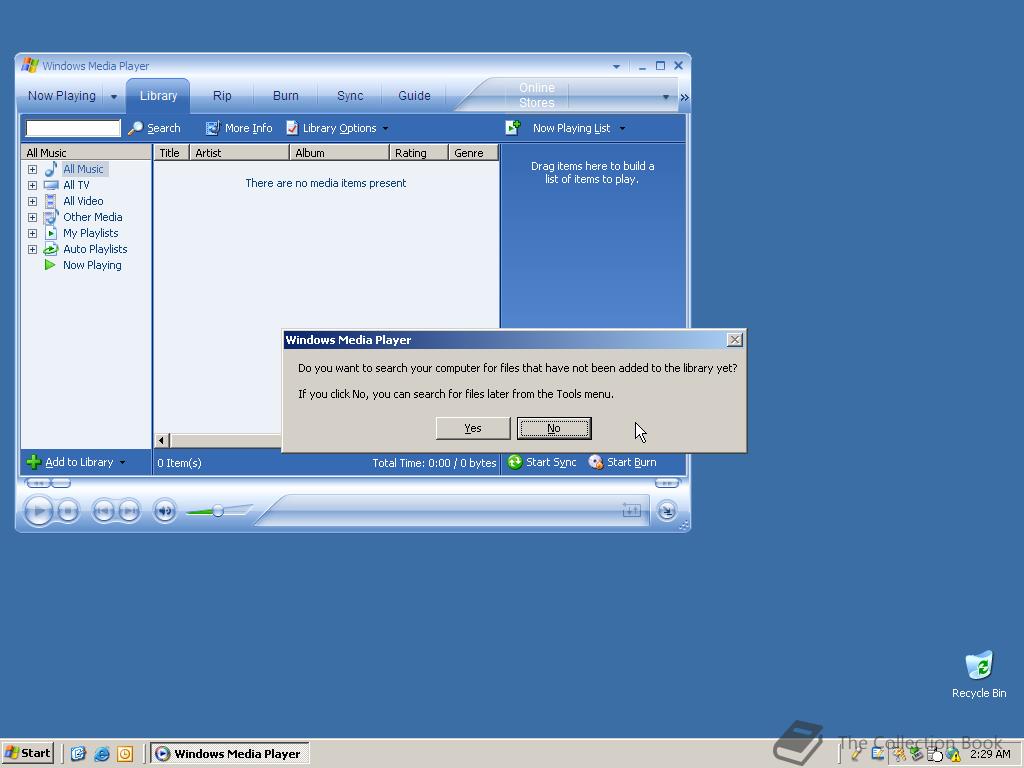1024x768 pixels.
Task: Expand the All Video tree node
Action: [32, 201]
